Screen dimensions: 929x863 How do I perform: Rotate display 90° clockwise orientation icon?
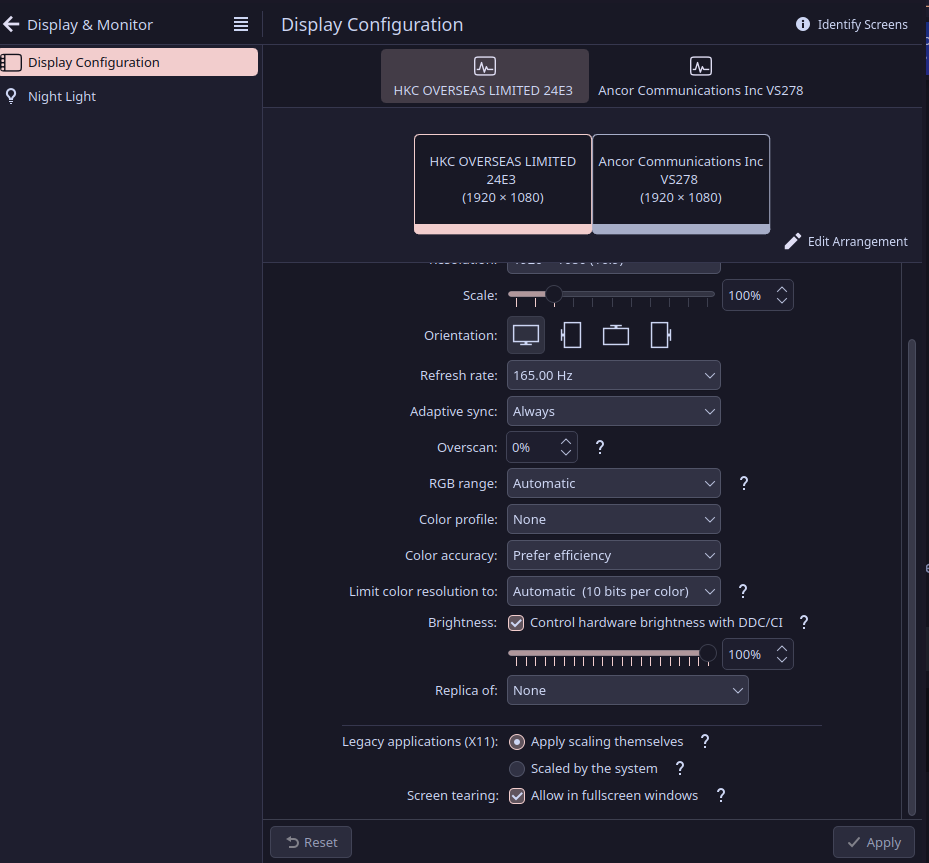[661, 335]
